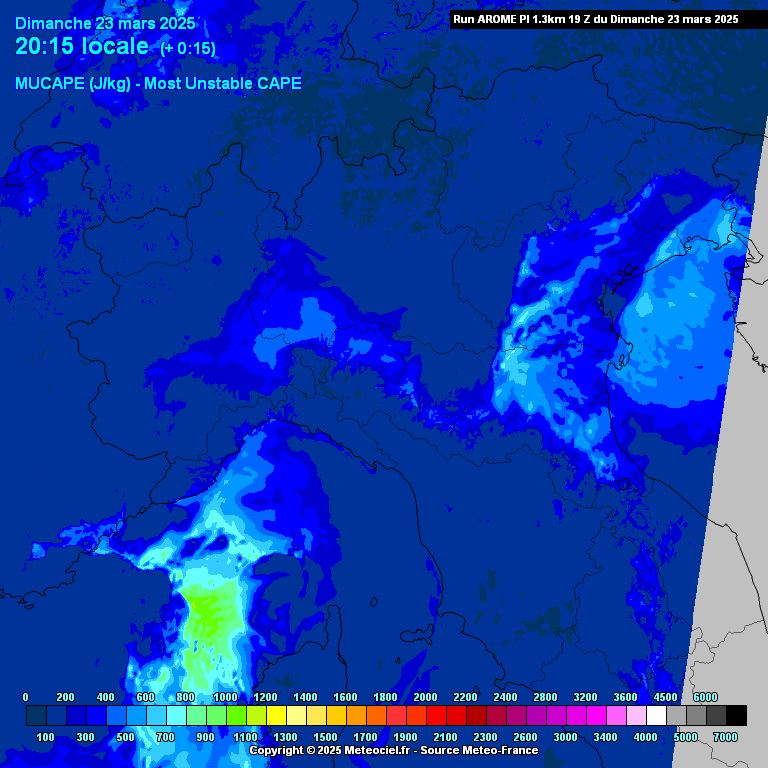Click the medium grey 5000–6000 legend swatch
This screenshot has height=768, width=768.
696,716
